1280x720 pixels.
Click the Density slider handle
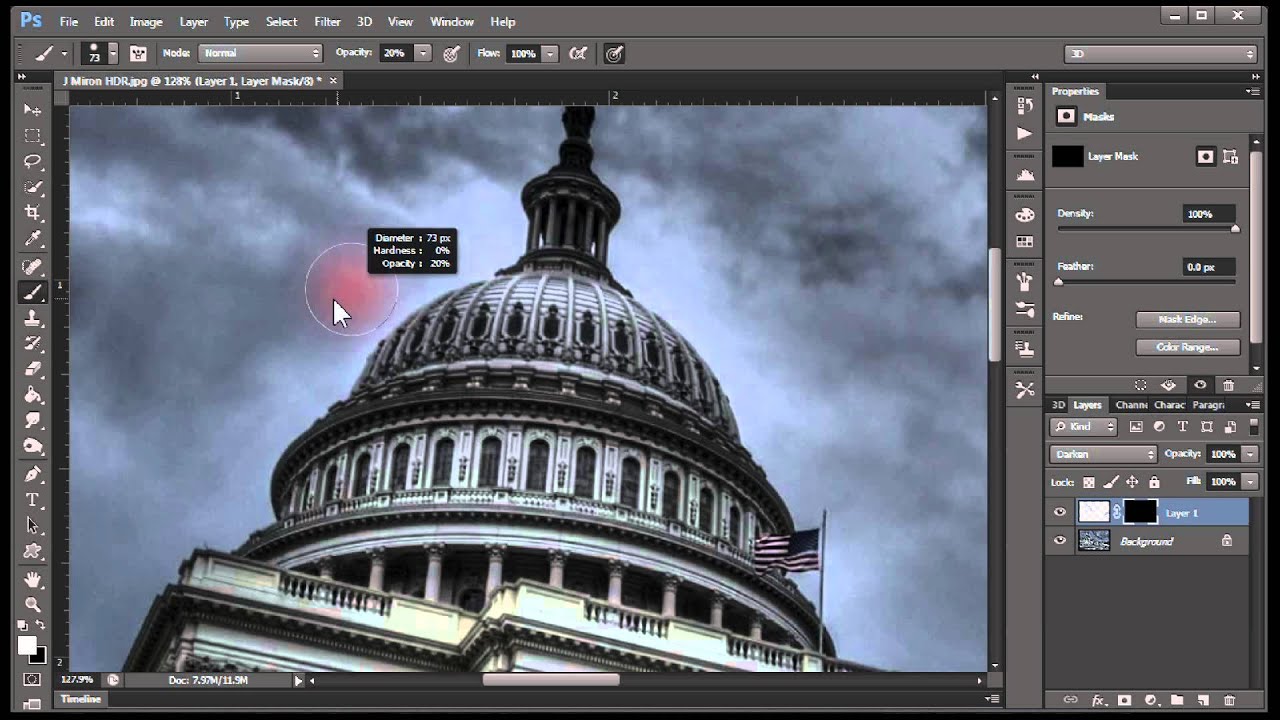(x=1235, y=229)
